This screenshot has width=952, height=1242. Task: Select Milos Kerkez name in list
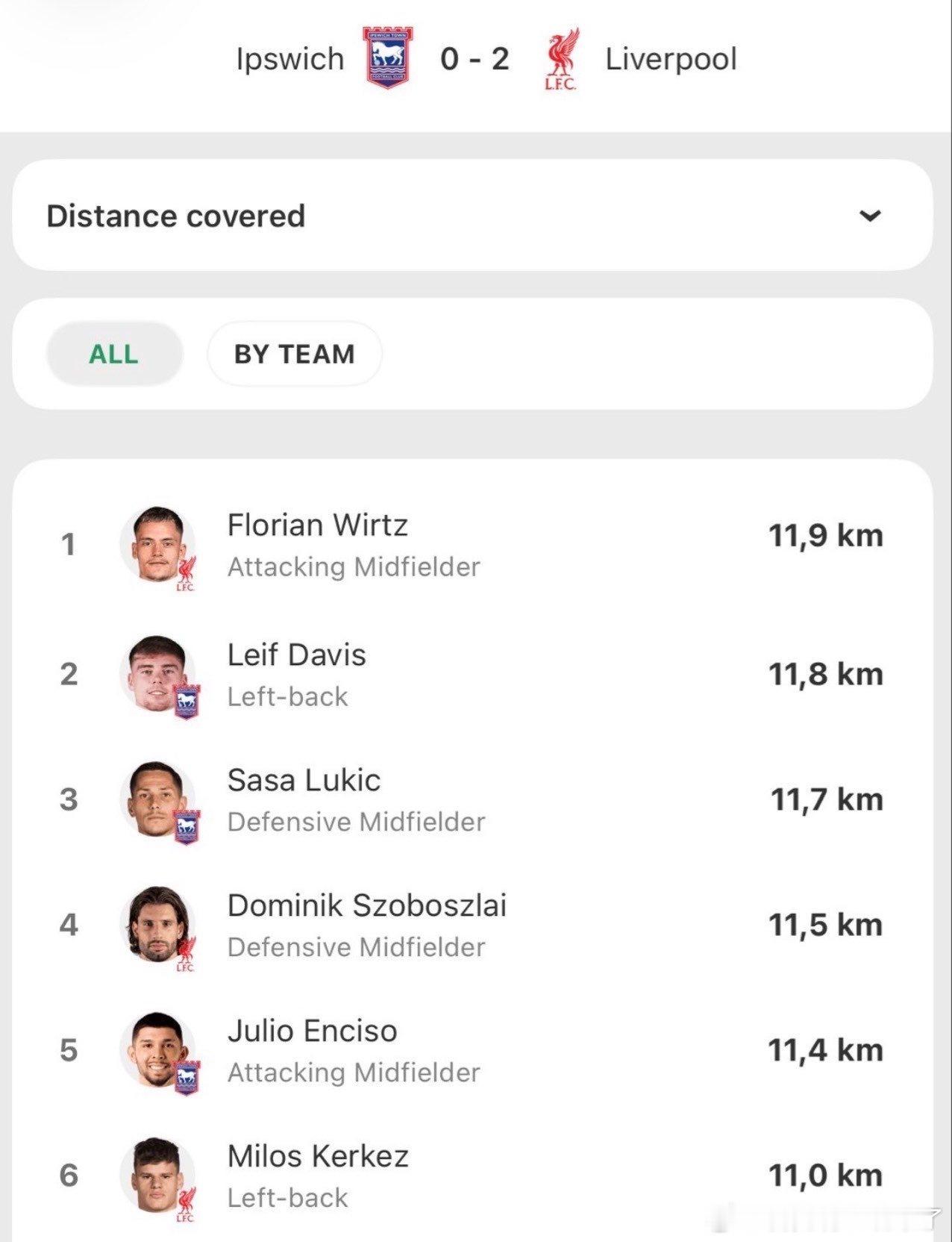(319, 1156)
